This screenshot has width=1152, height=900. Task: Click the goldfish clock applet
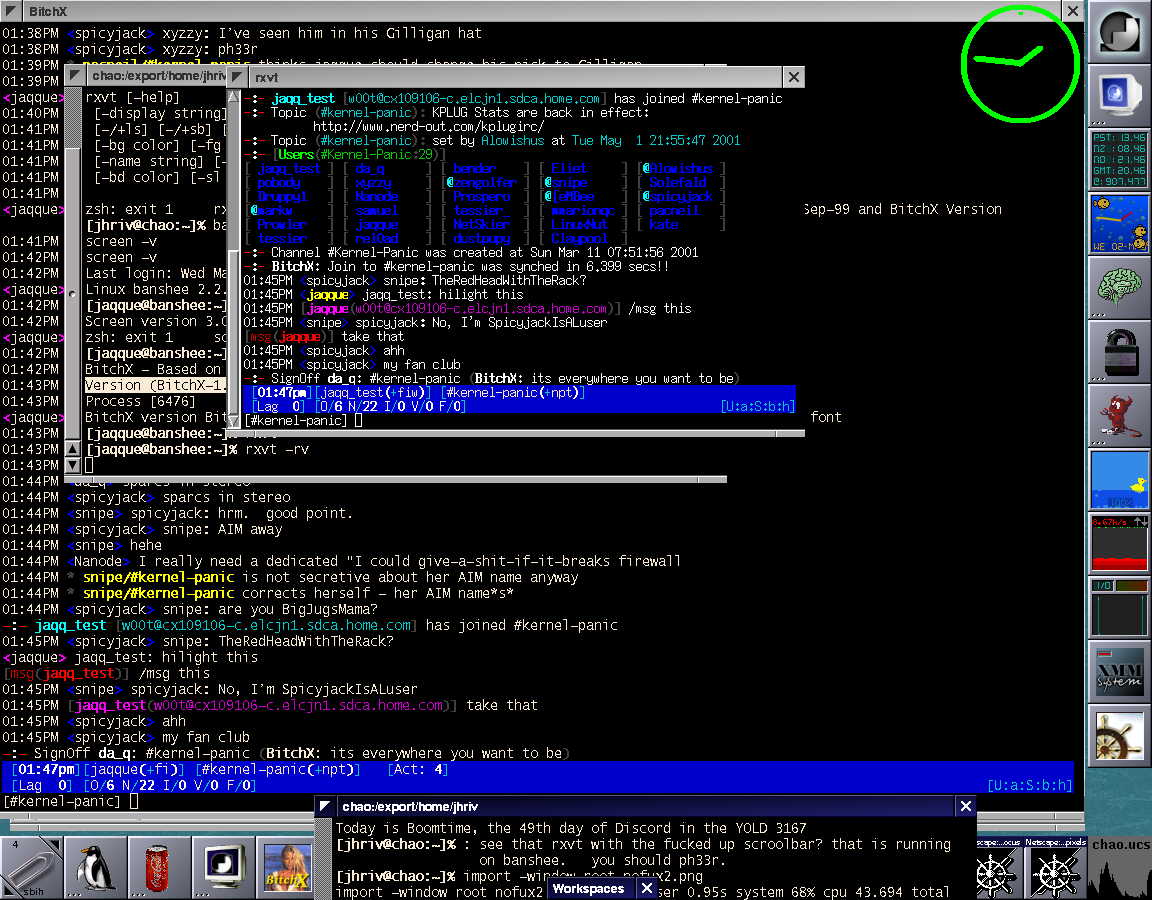pos(1119,223)
